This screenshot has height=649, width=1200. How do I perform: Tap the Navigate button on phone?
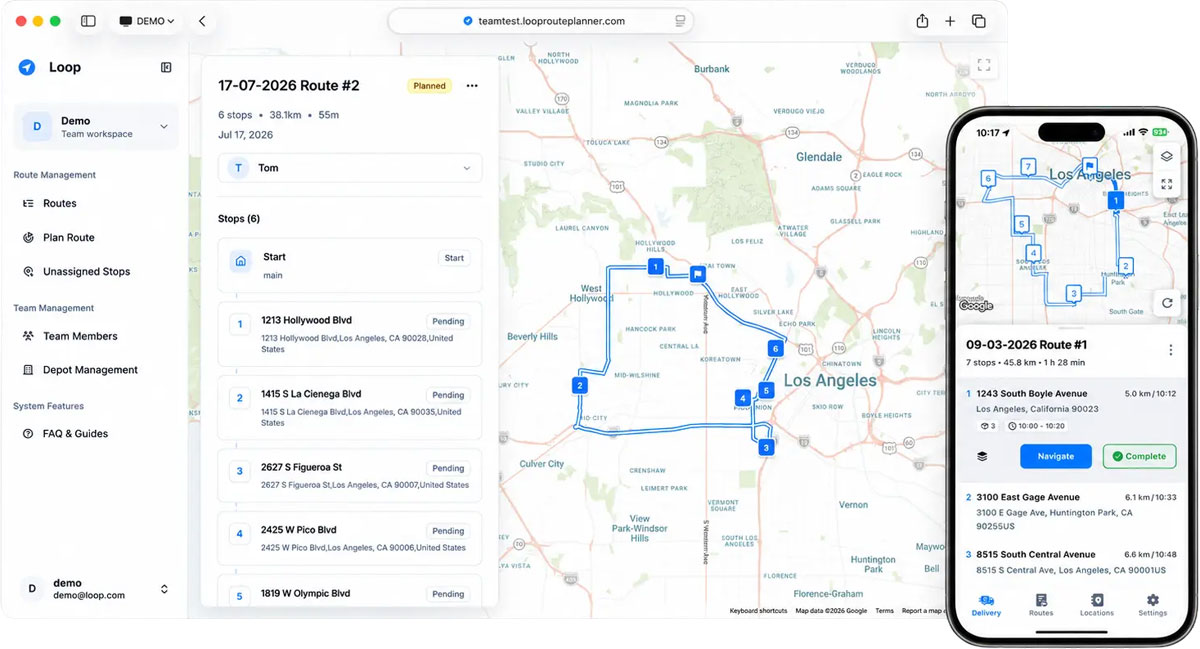1055,456
